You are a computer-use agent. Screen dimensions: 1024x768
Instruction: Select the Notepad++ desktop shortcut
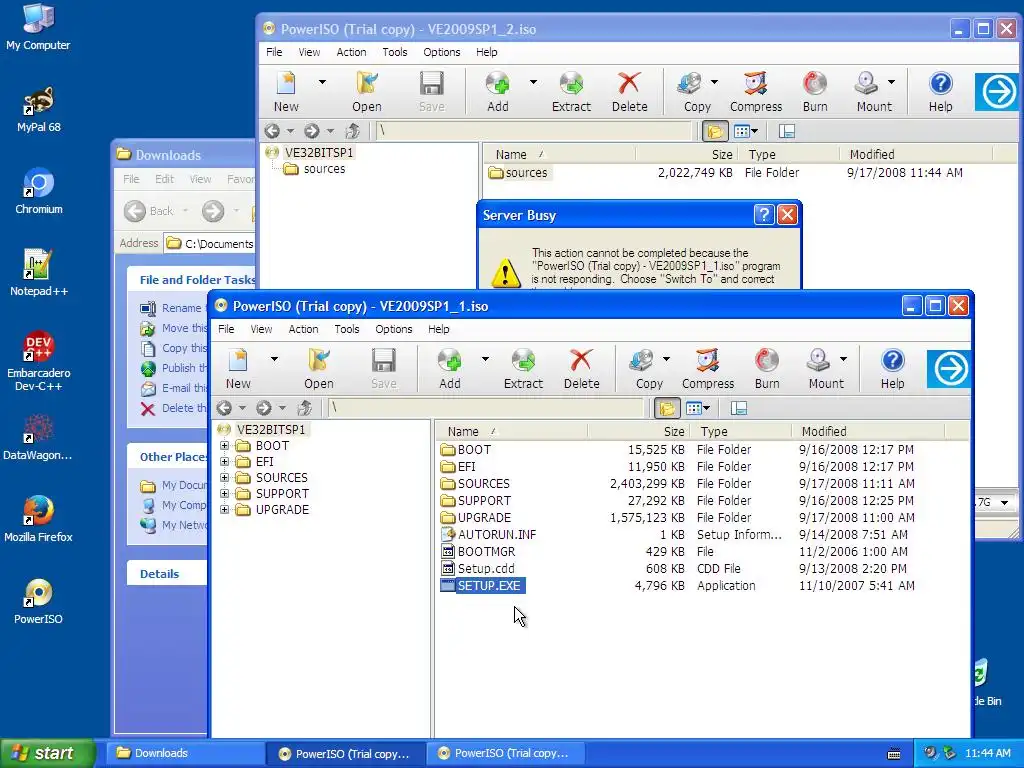[x=38, y=274]
